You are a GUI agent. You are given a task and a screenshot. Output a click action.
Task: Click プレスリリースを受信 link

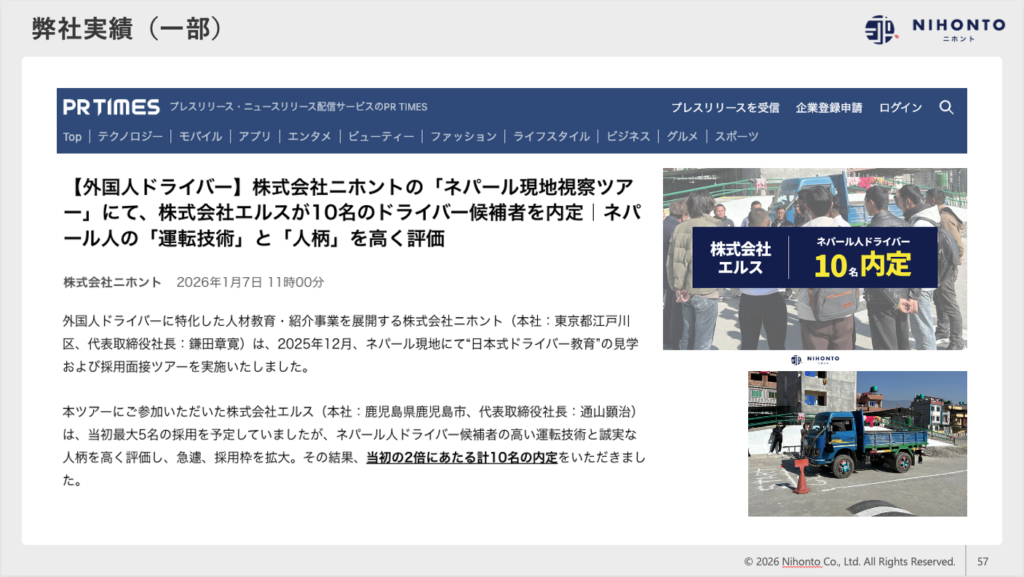[x=725, y=108]
